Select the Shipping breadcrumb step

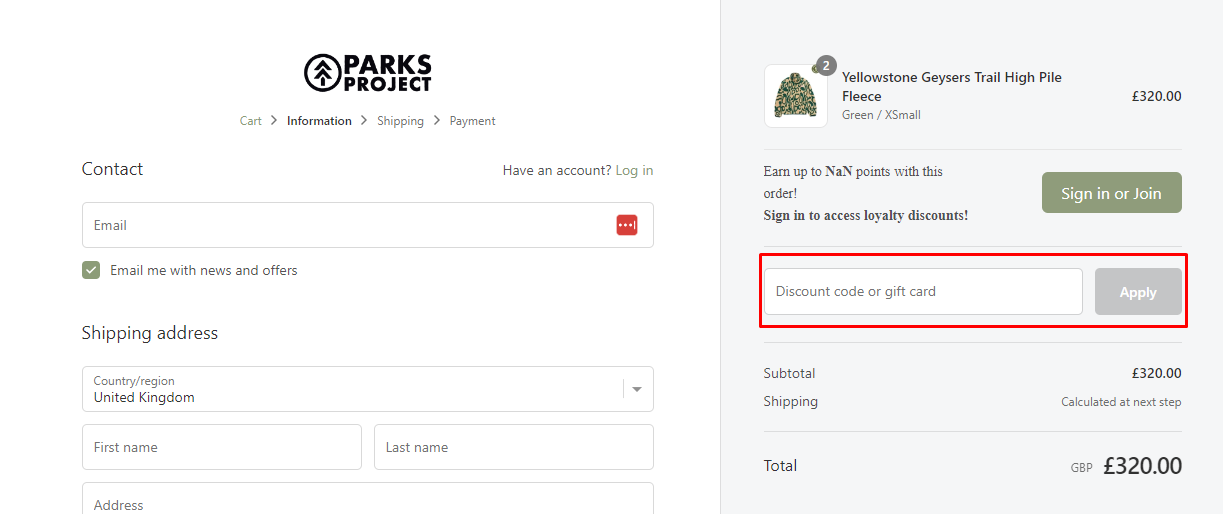point(400,121)
